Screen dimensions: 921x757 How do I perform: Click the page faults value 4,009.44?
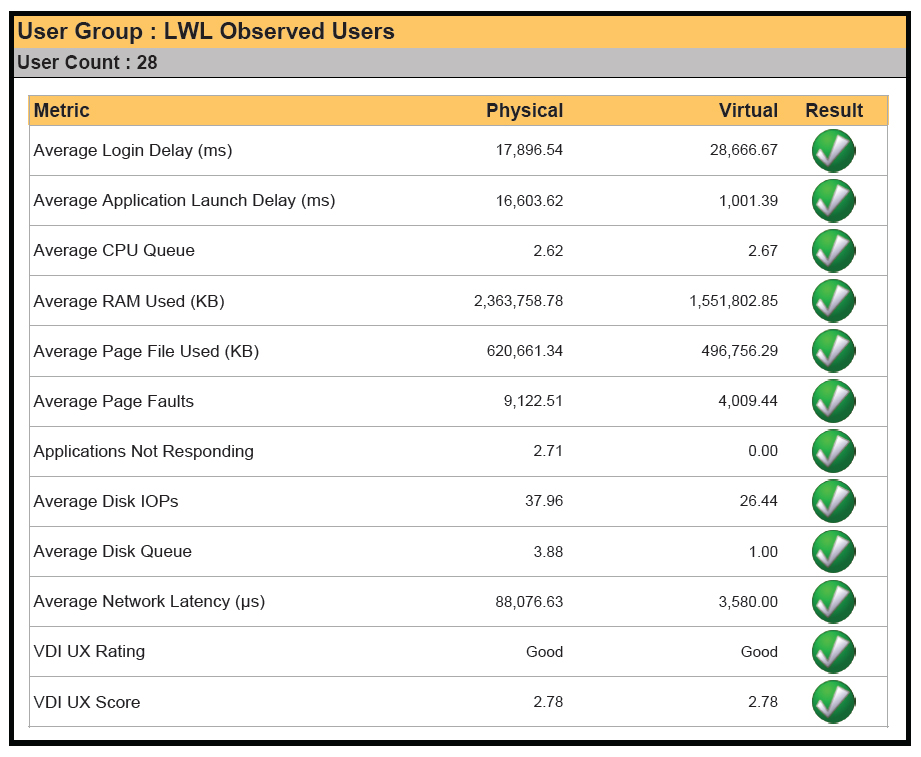coord(748,401)
